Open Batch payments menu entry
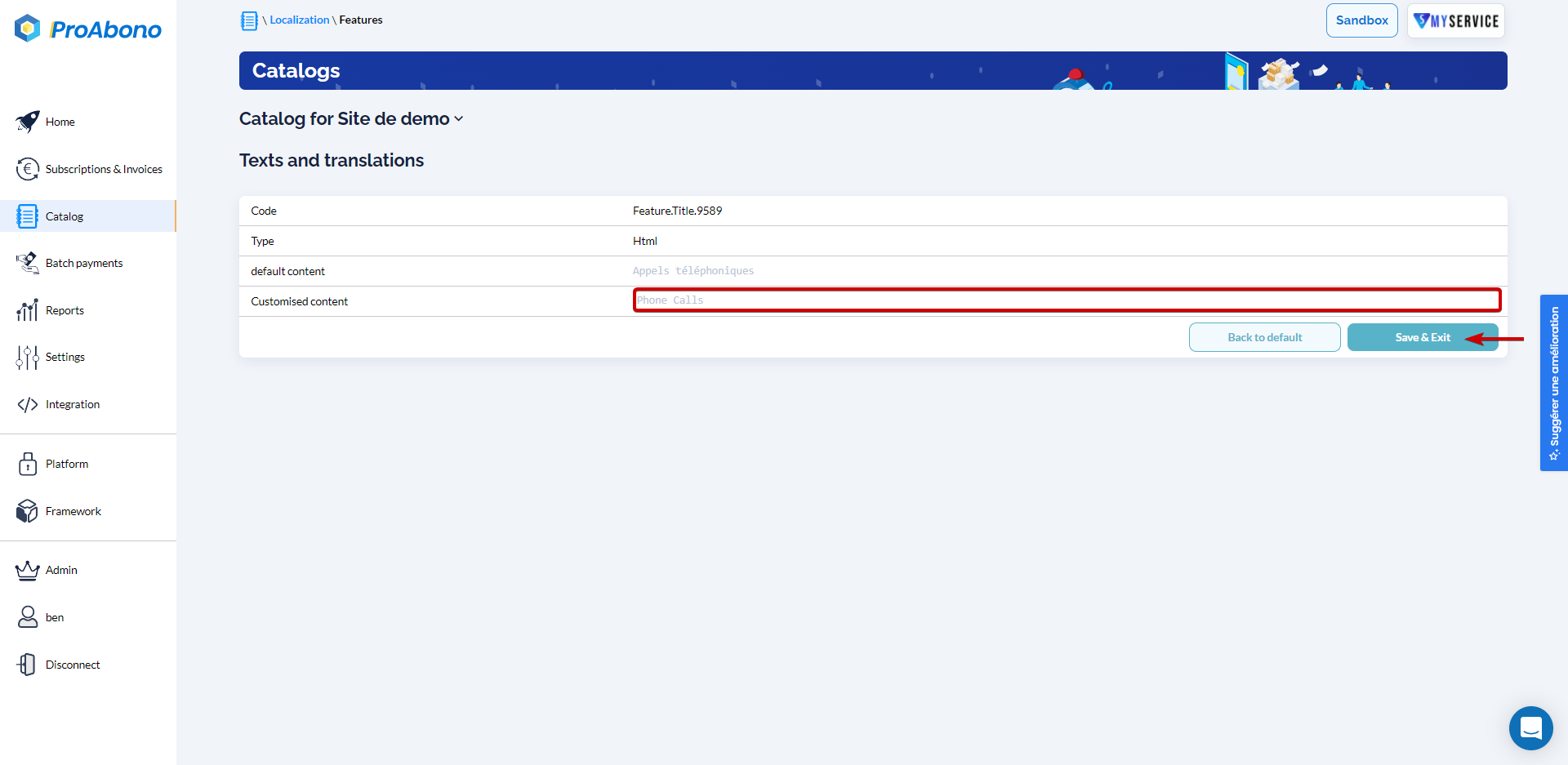This screenshot has height=765, width=1568. click(x=84, y=263)
